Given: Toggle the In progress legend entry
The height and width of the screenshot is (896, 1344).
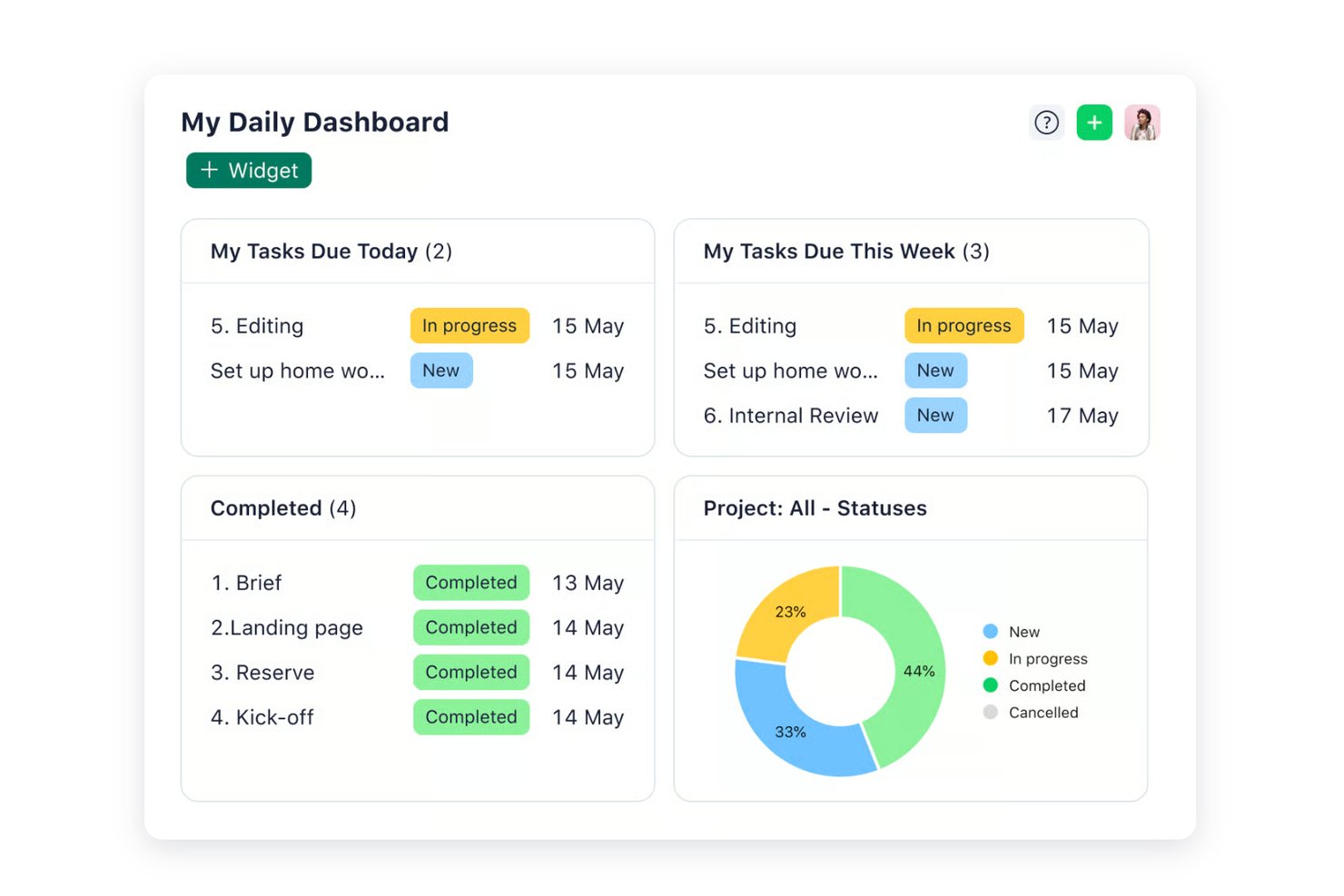Looking at the screenshot, I should (x=1035, y=659).
